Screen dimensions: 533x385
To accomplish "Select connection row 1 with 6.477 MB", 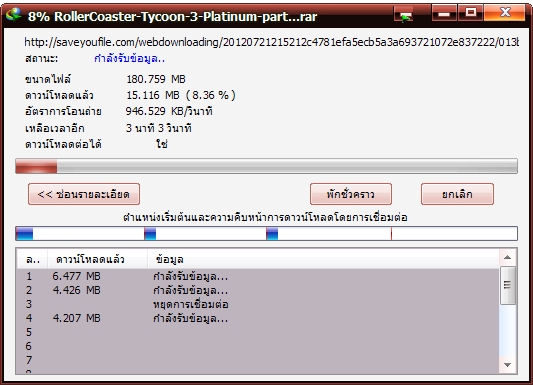I will tap(258, 276).
